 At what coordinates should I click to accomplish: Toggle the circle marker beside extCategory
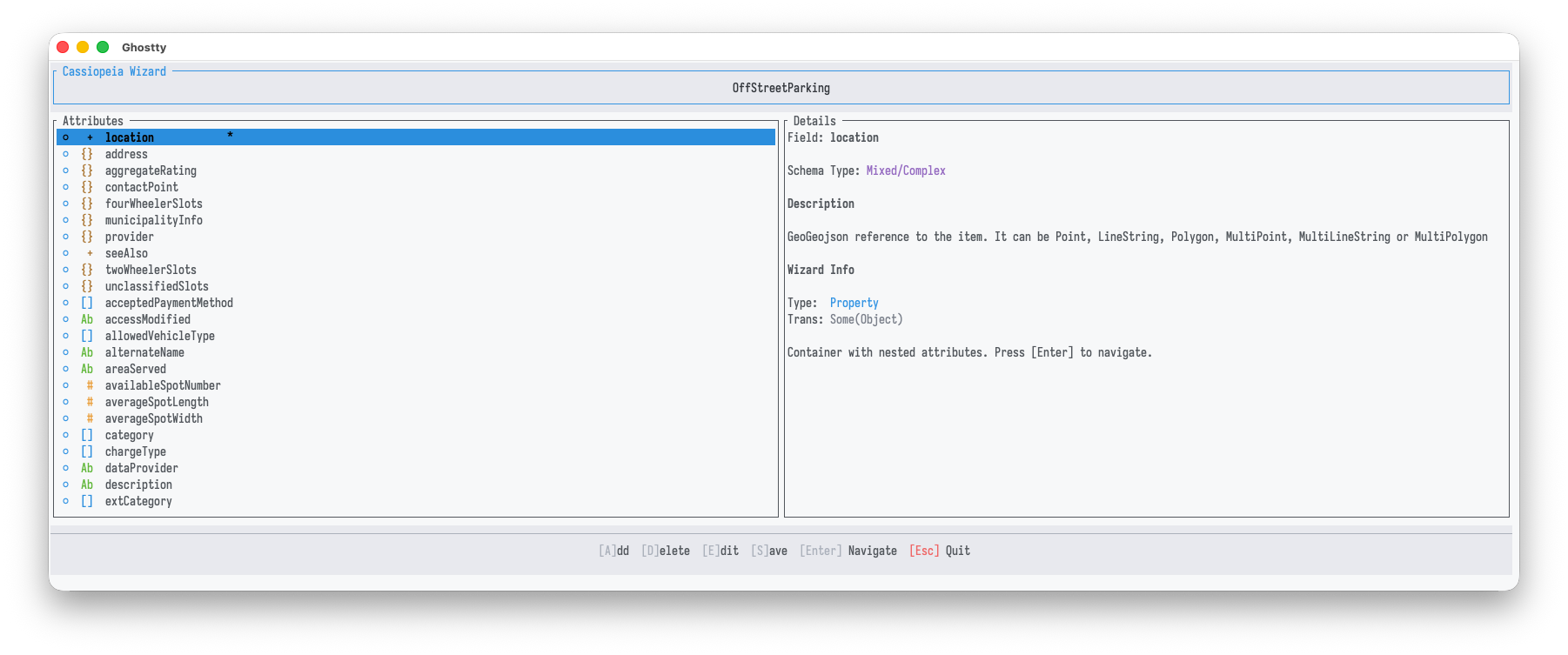tap(65, 501)
